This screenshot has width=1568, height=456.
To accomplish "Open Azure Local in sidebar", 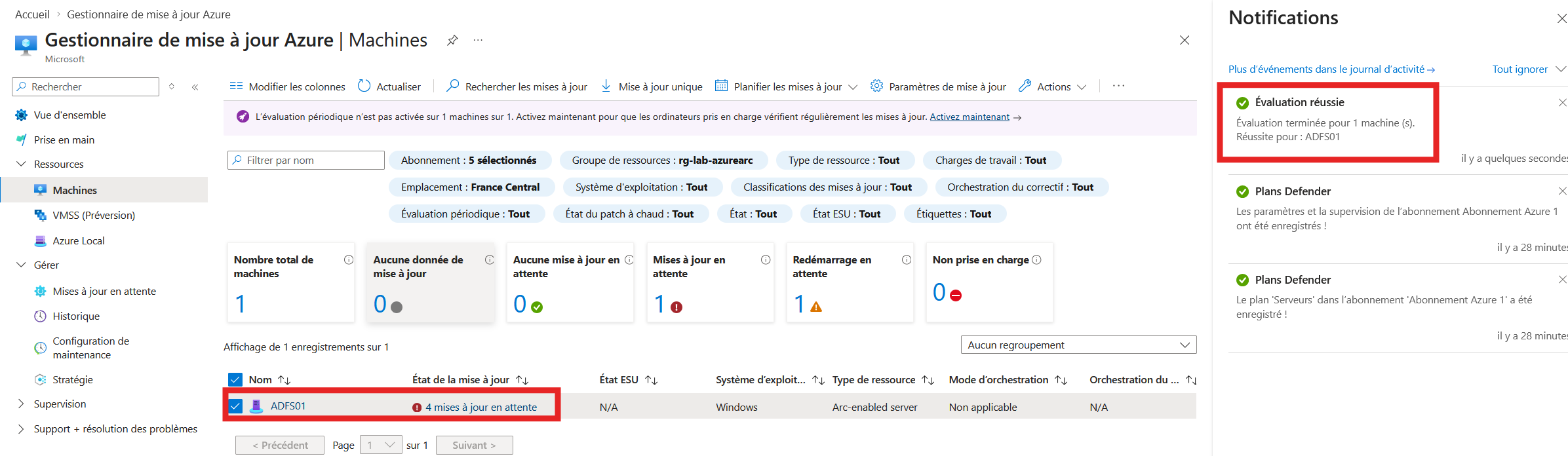I will tap(79, 240).
